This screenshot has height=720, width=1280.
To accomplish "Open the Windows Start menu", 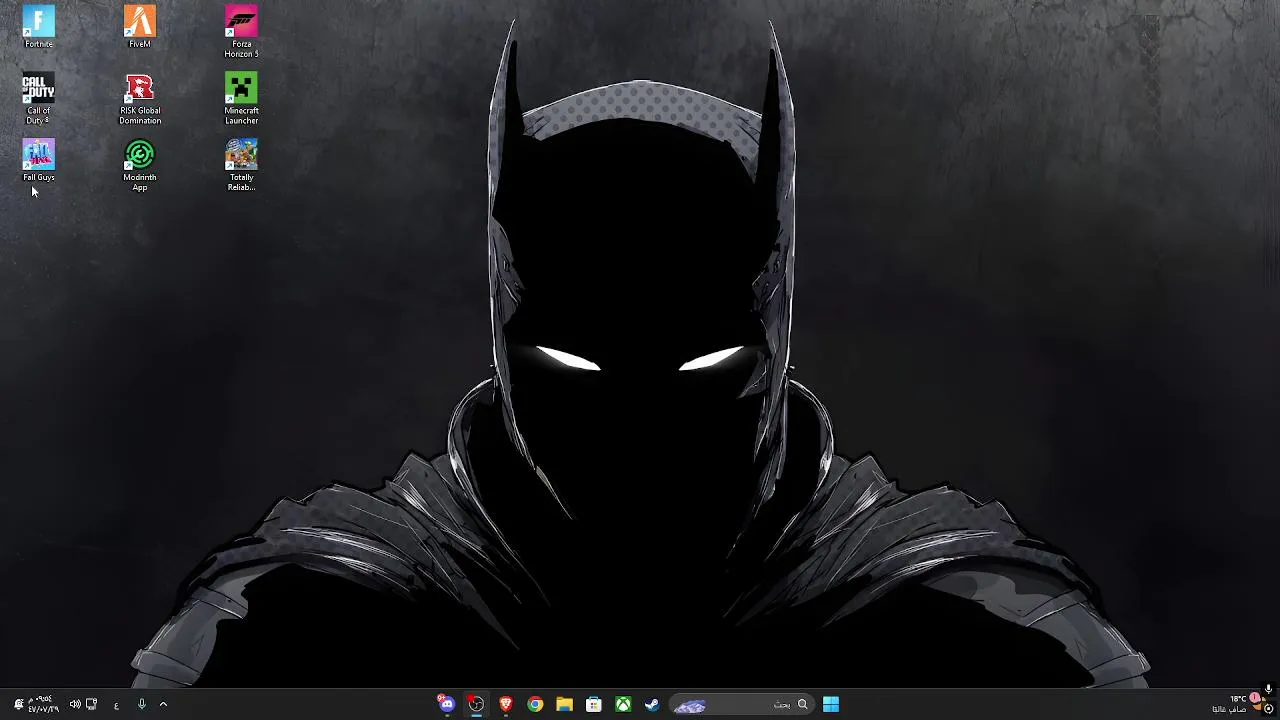I will (x=831, y=704).
